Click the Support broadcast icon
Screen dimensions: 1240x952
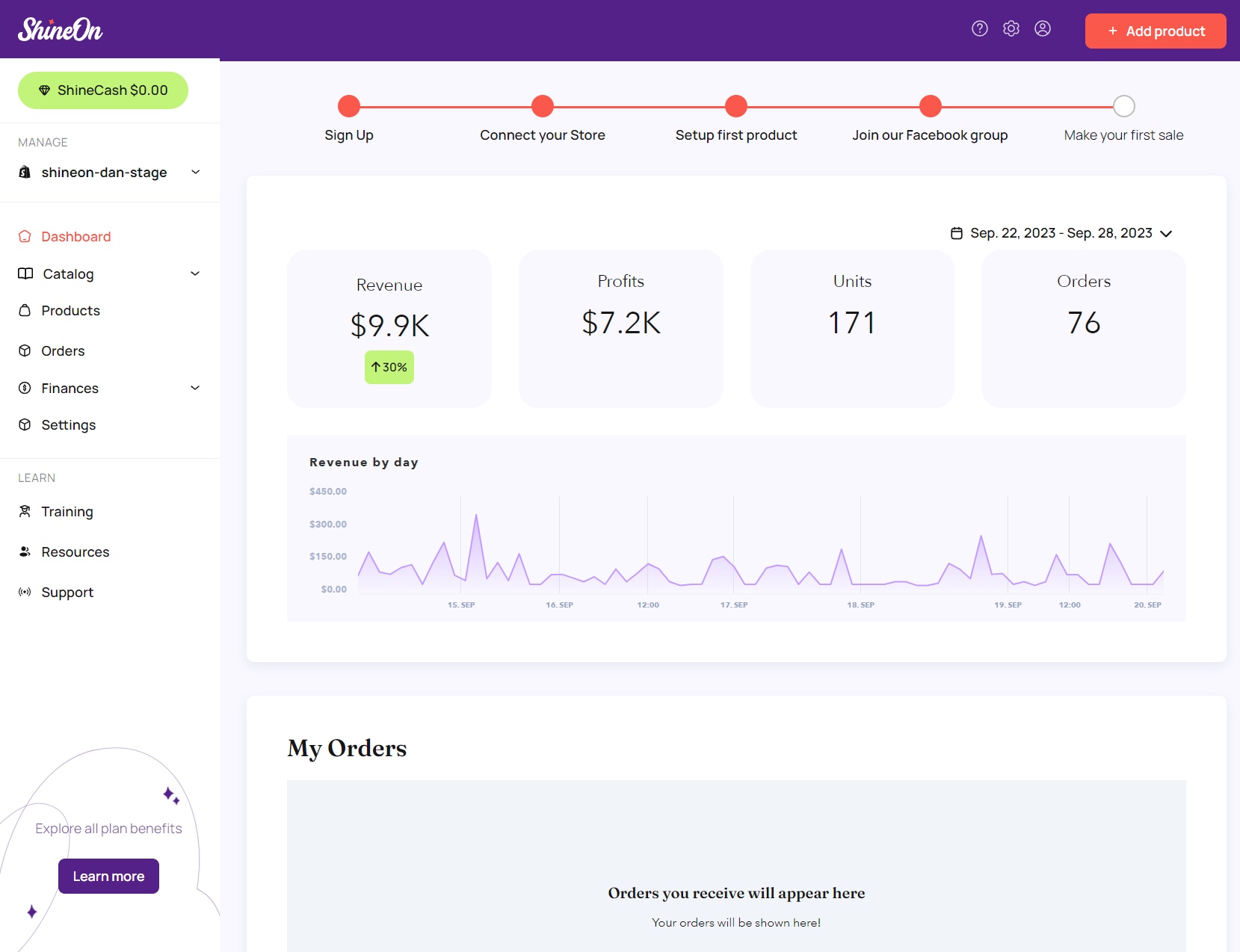pos(25,592)
